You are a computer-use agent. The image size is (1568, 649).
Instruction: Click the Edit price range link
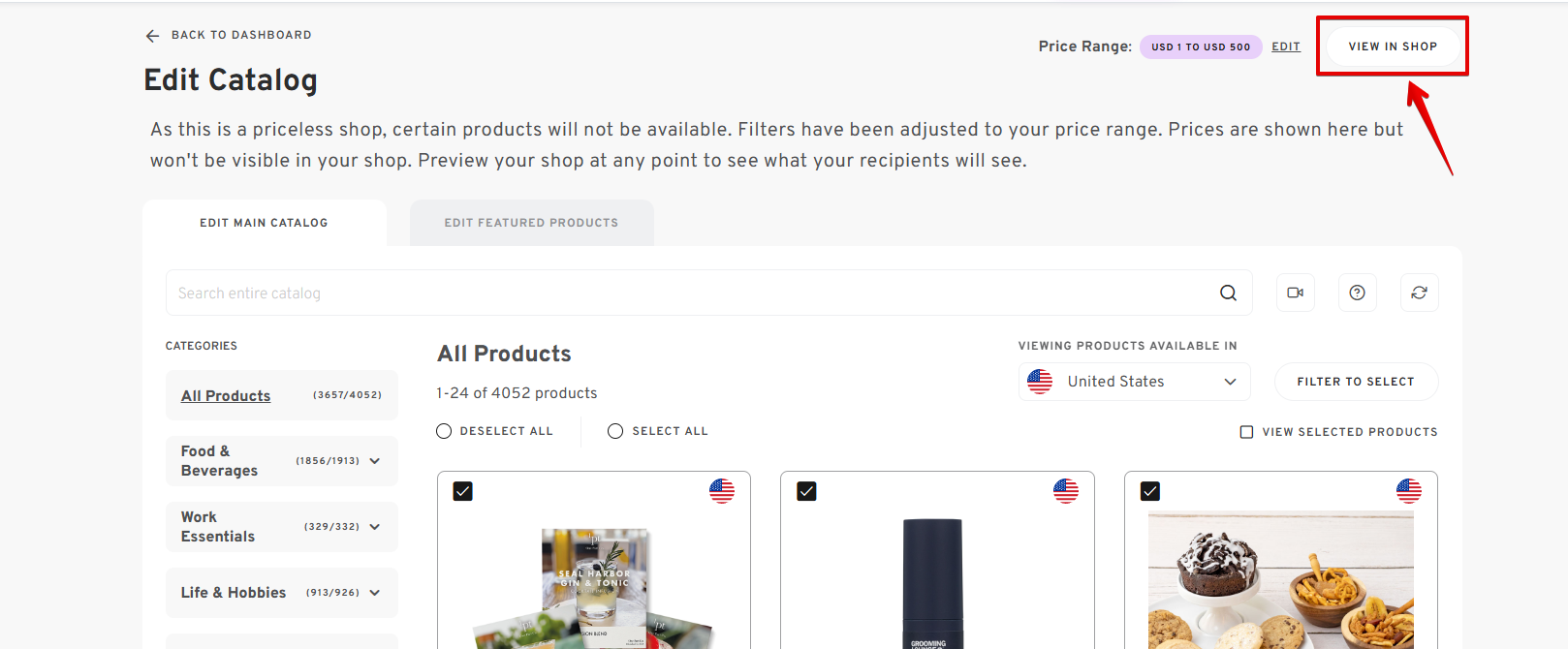(x=1286, y=46)
